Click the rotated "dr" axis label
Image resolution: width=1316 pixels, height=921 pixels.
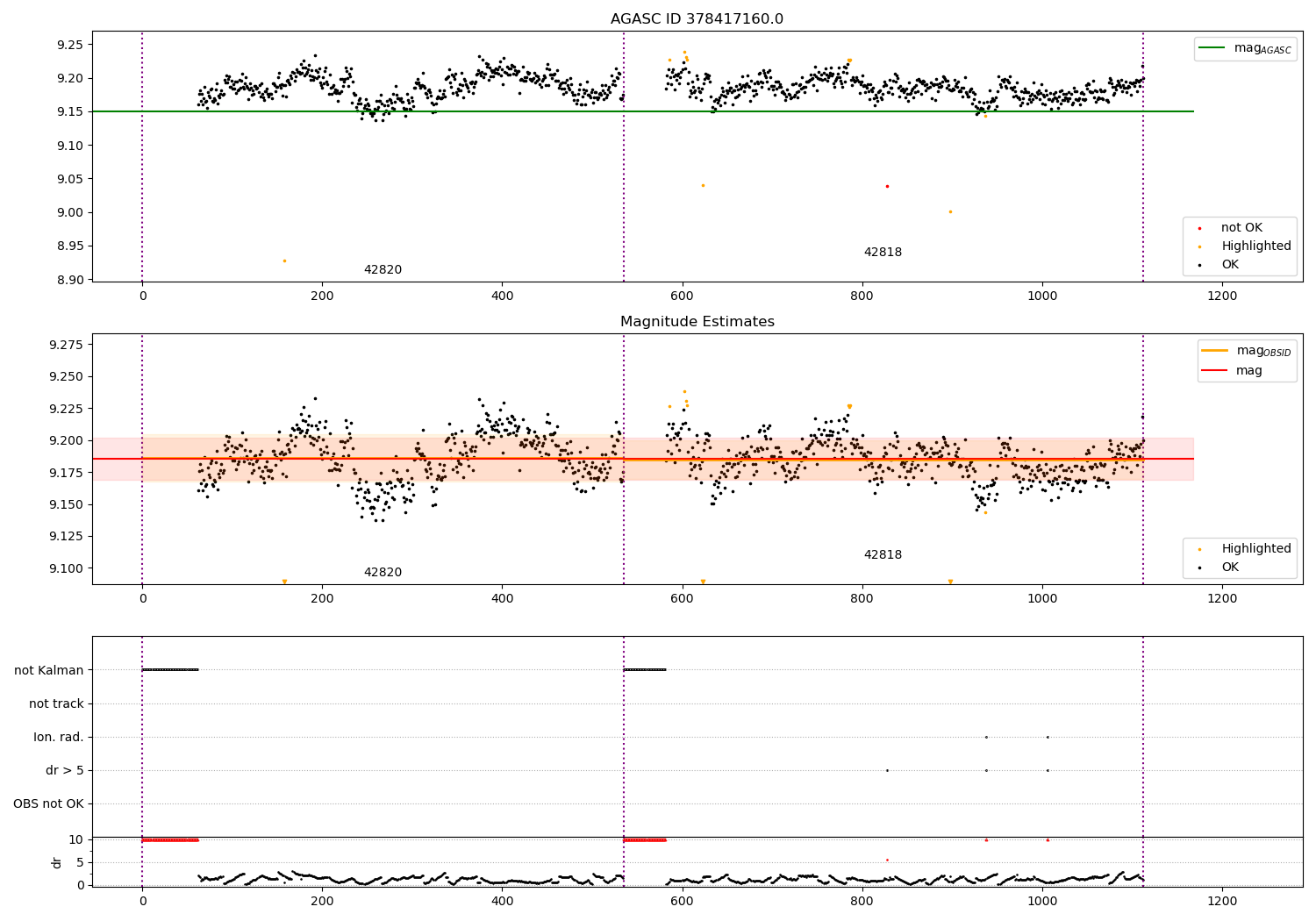[57, 862]
